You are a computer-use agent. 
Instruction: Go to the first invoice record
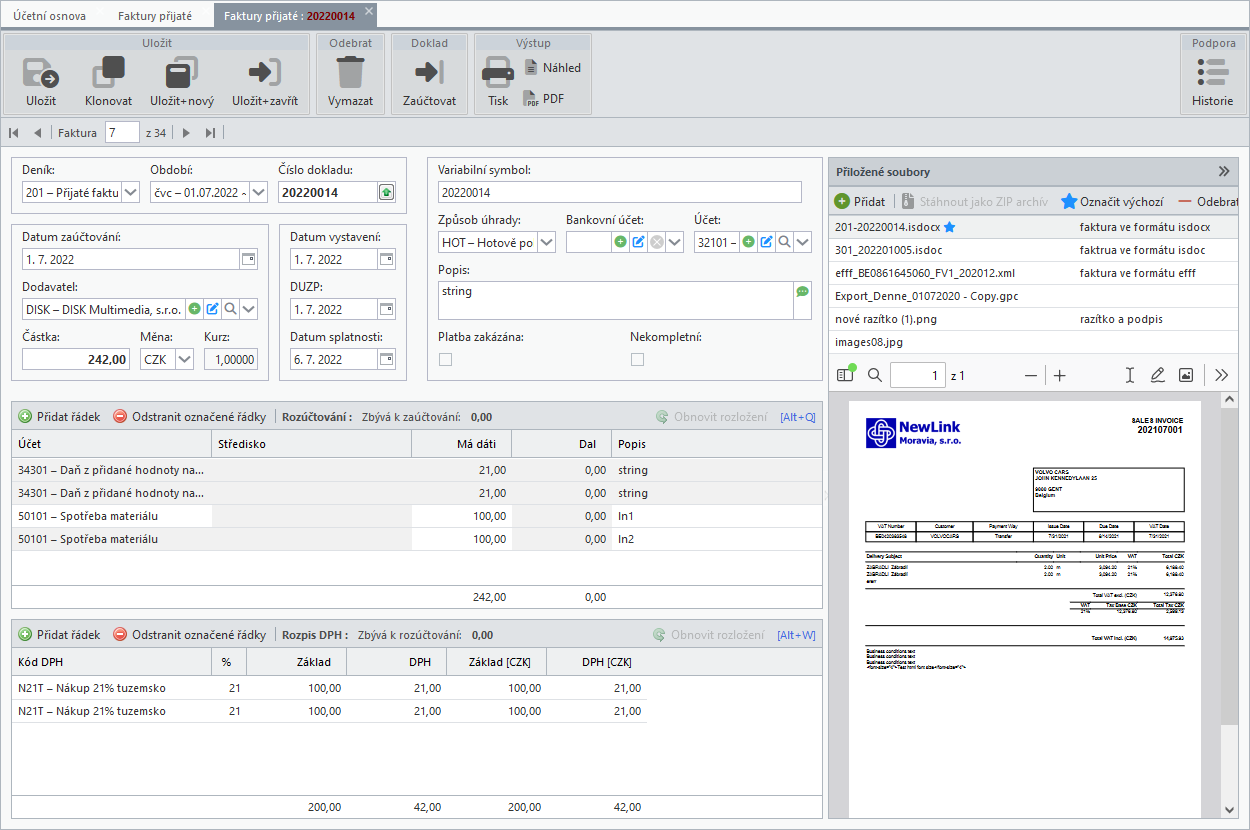pos(14,132)
